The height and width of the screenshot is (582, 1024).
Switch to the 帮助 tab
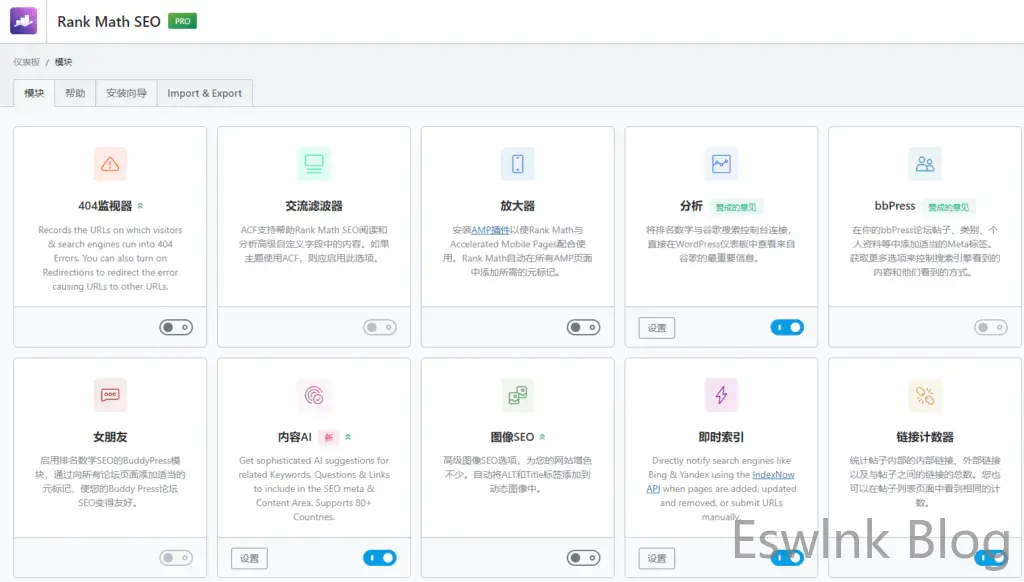coord(75,93)
